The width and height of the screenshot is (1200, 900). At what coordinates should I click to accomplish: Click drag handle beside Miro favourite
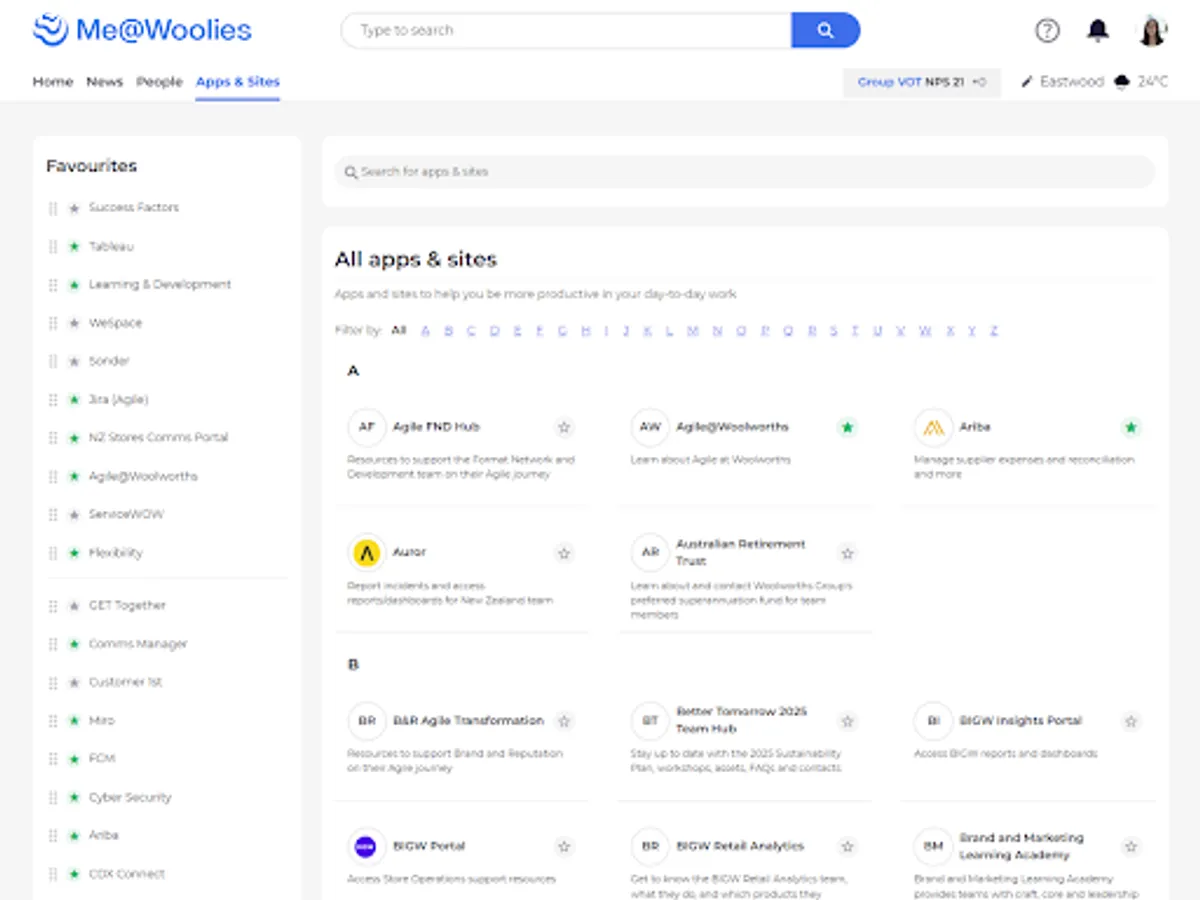click(x=53, y=720)
